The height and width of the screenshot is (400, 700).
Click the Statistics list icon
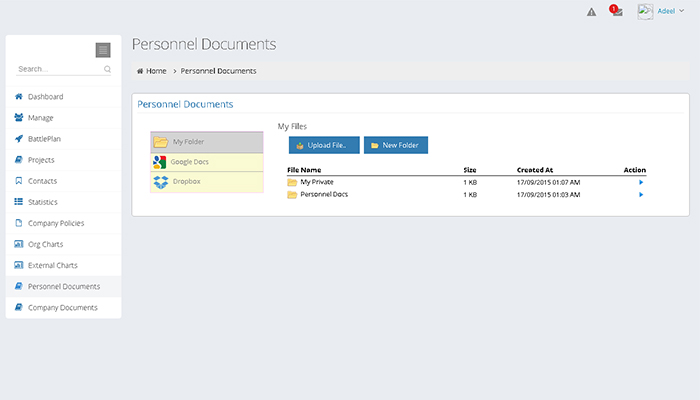coord(19,202)
